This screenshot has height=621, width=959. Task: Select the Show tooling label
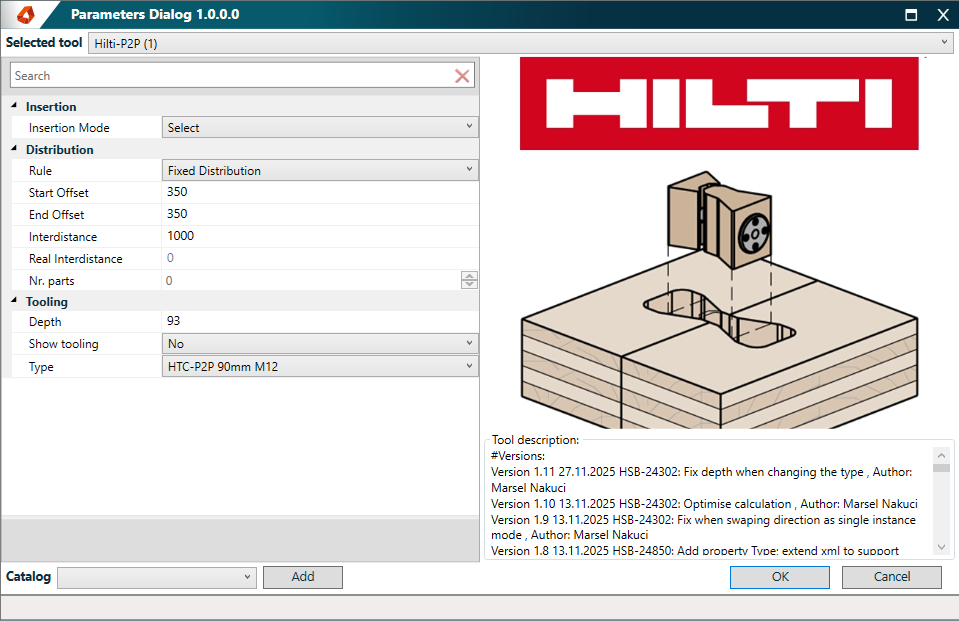click(64, 344)
